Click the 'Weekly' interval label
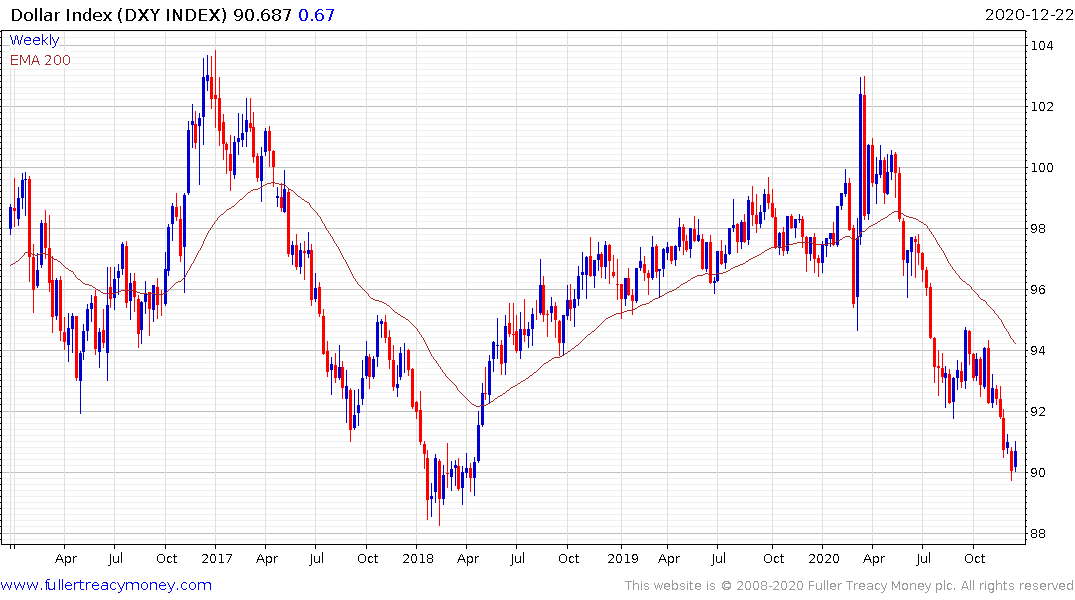This screenshot has width=1075, height=600. [x=34, y=40]
